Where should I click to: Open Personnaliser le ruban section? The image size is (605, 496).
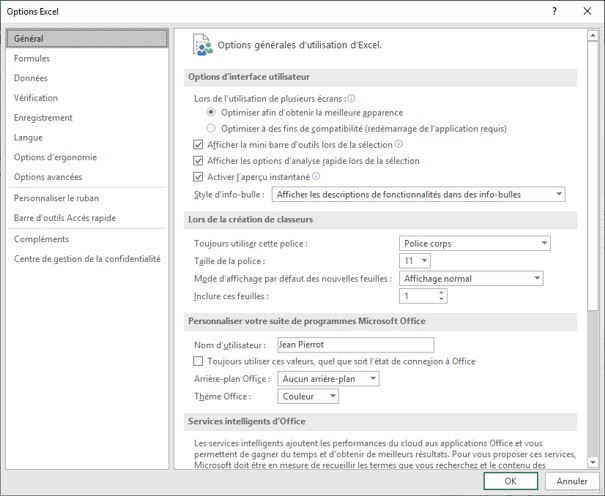click(56, 198)
